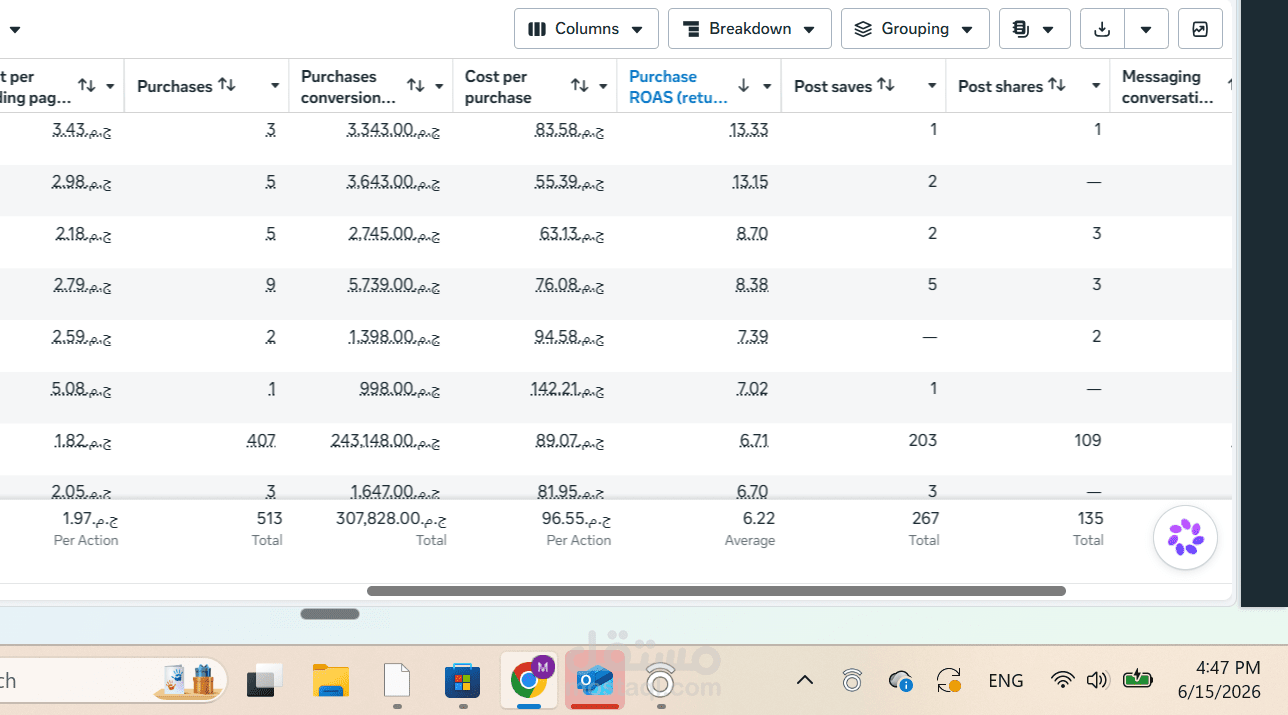Open Microsoft Store from the taskbar

[463, 681]
